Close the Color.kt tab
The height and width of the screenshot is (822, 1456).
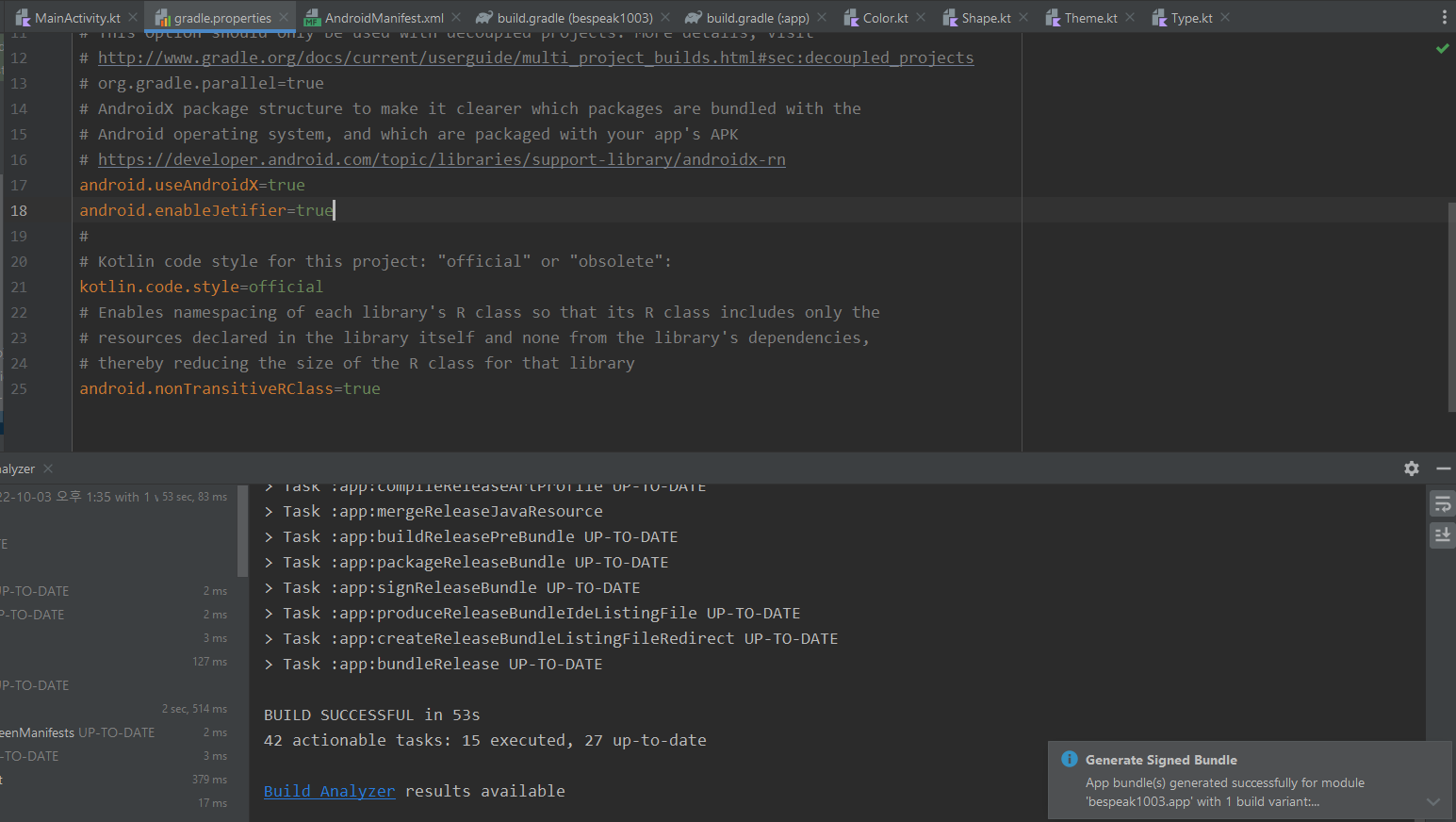(921, 17)
